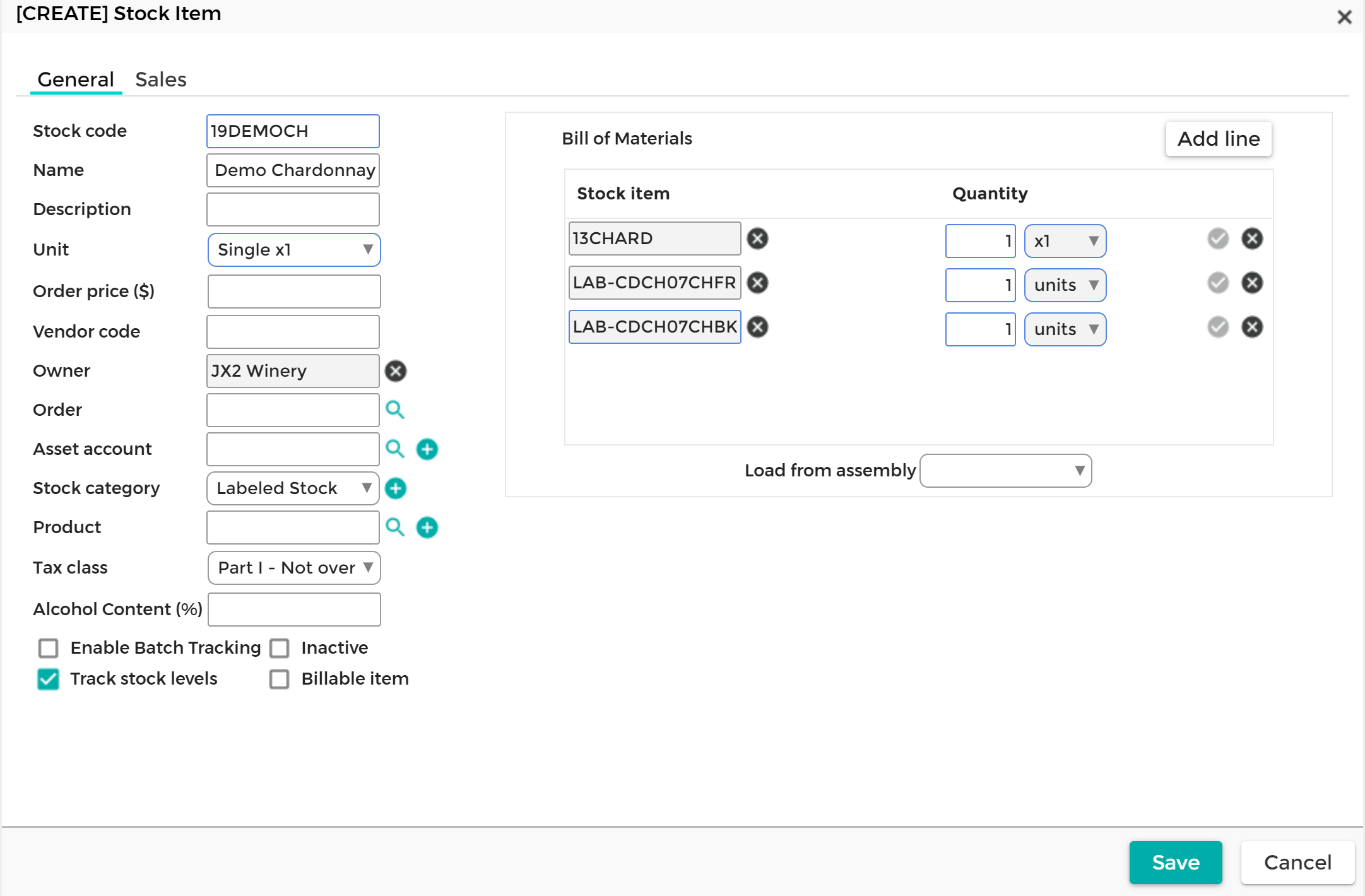Viewport: 1365px width, 896px height.
Task: Open the Tax class dropdown
Action: [x=294, y=568]
